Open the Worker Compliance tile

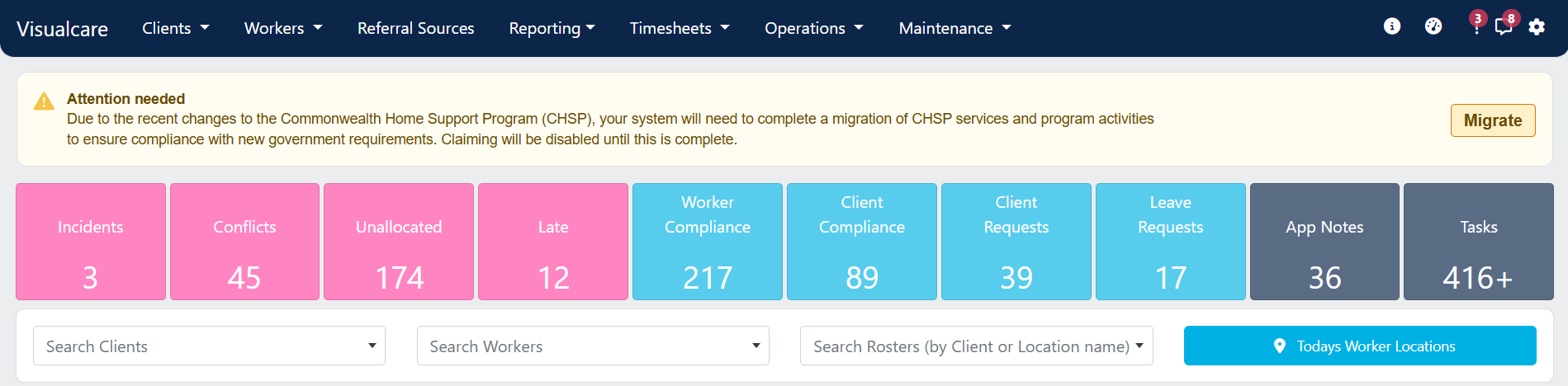click(x=708, y=242)
